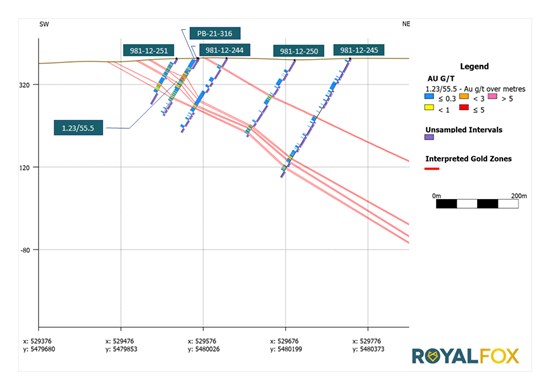
Task: Click the orange < 3 legend swatch
Action: pyautogui.click(x=464, y=96)
